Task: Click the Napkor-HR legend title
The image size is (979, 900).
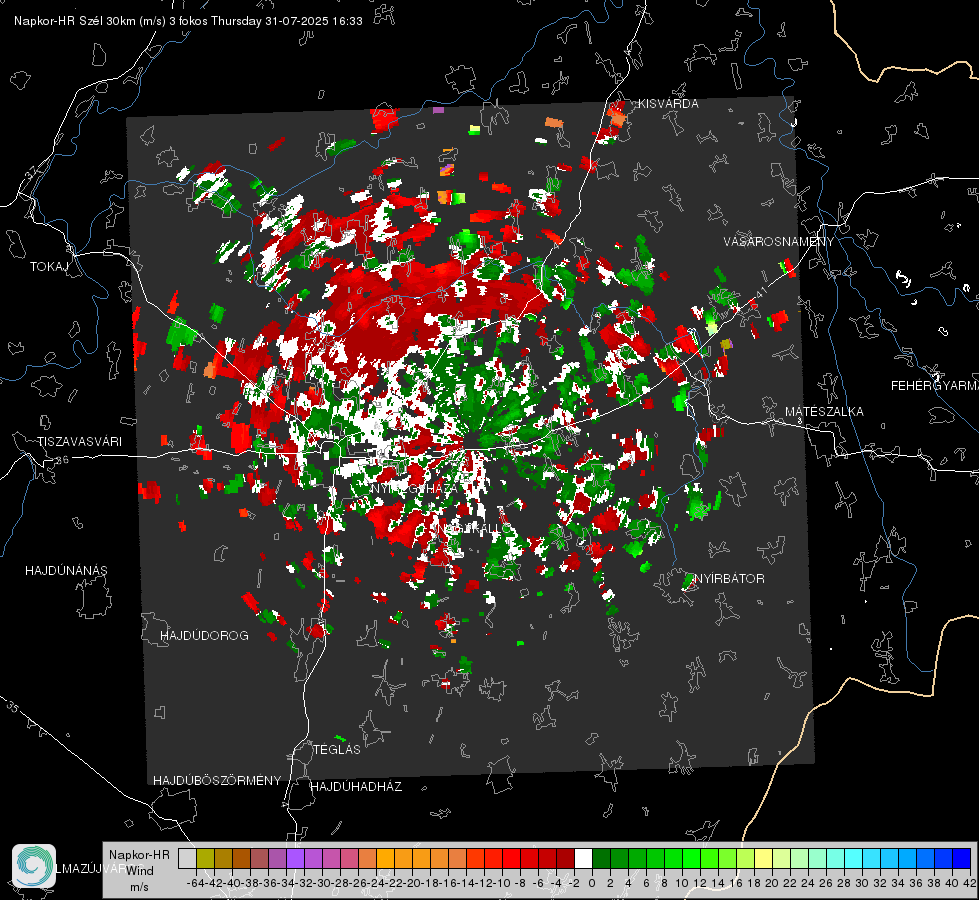Action: (x=139, y=855)
